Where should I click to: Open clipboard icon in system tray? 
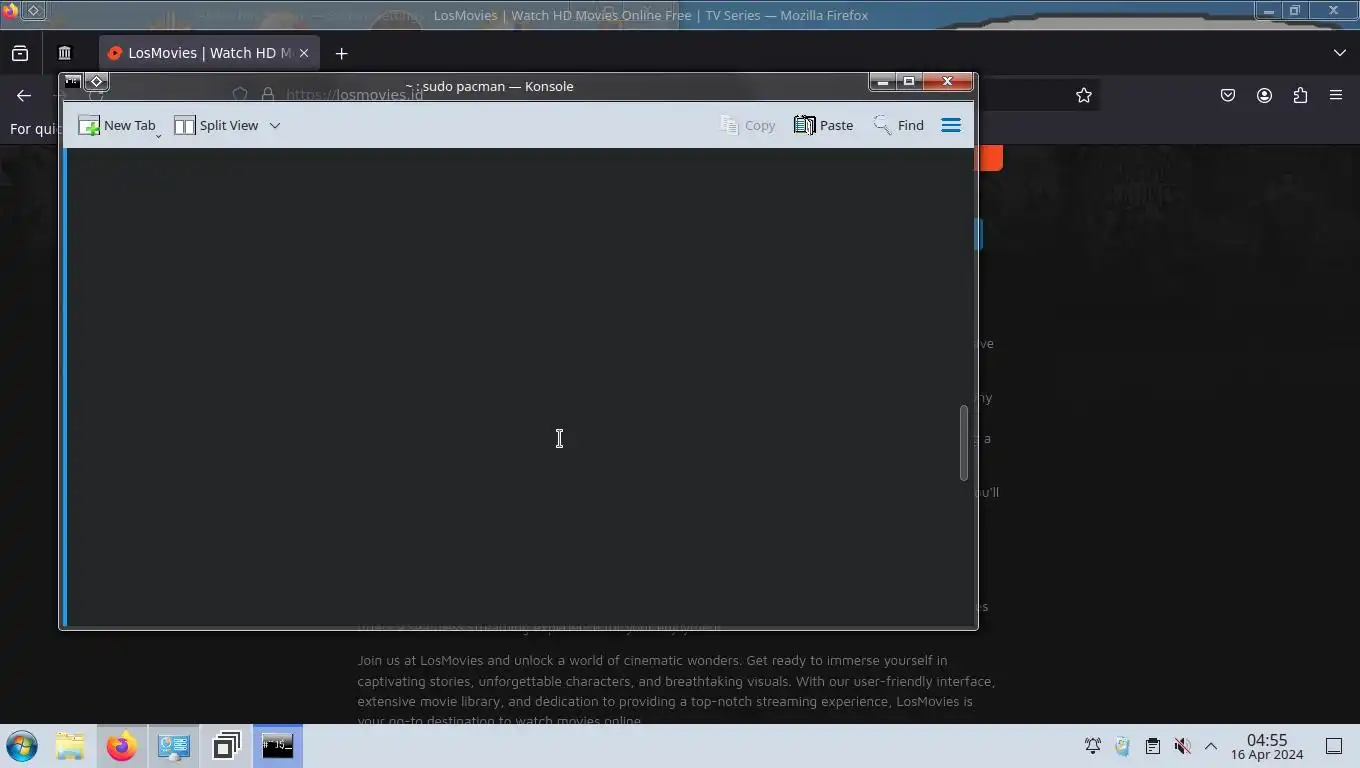tap(1152, 746)
